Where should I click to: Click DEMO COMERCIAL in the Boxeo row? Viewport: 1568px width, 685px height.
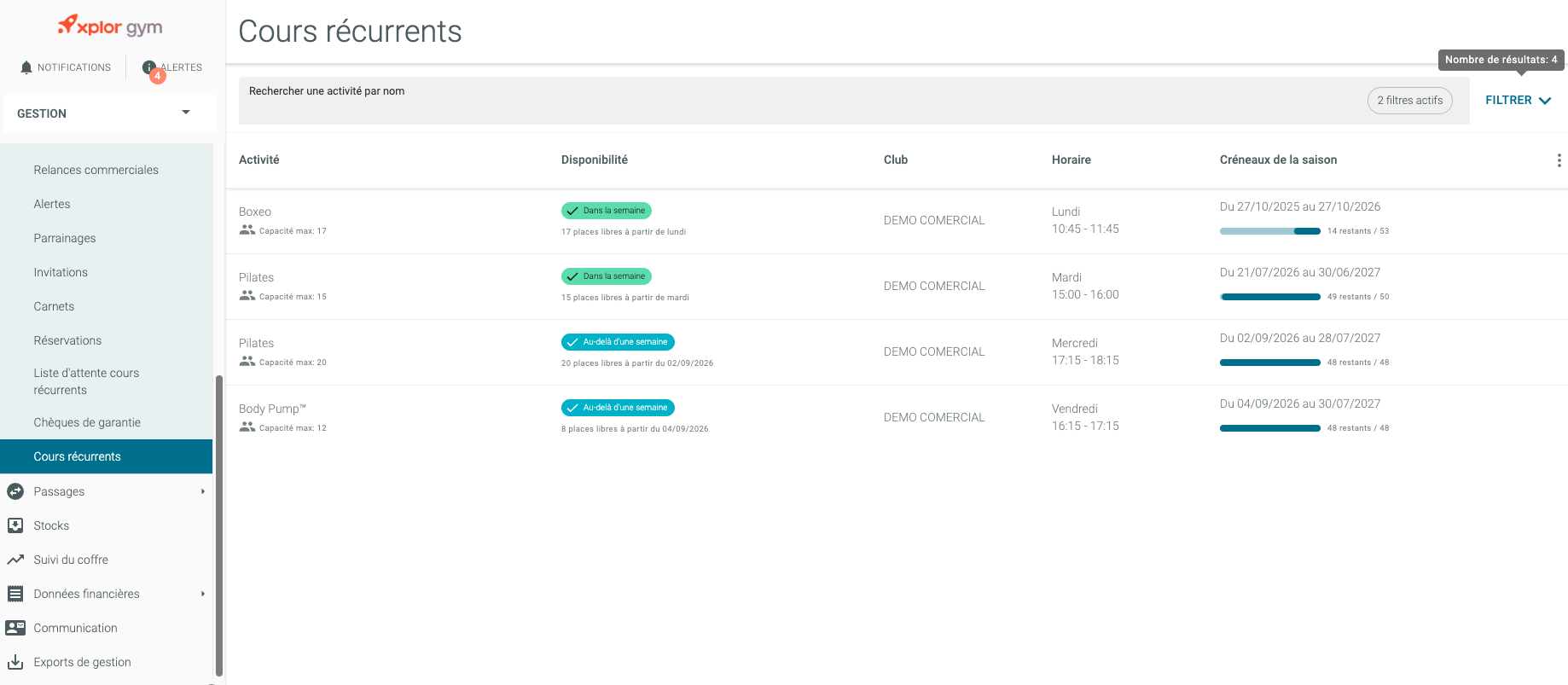[934, 220]
